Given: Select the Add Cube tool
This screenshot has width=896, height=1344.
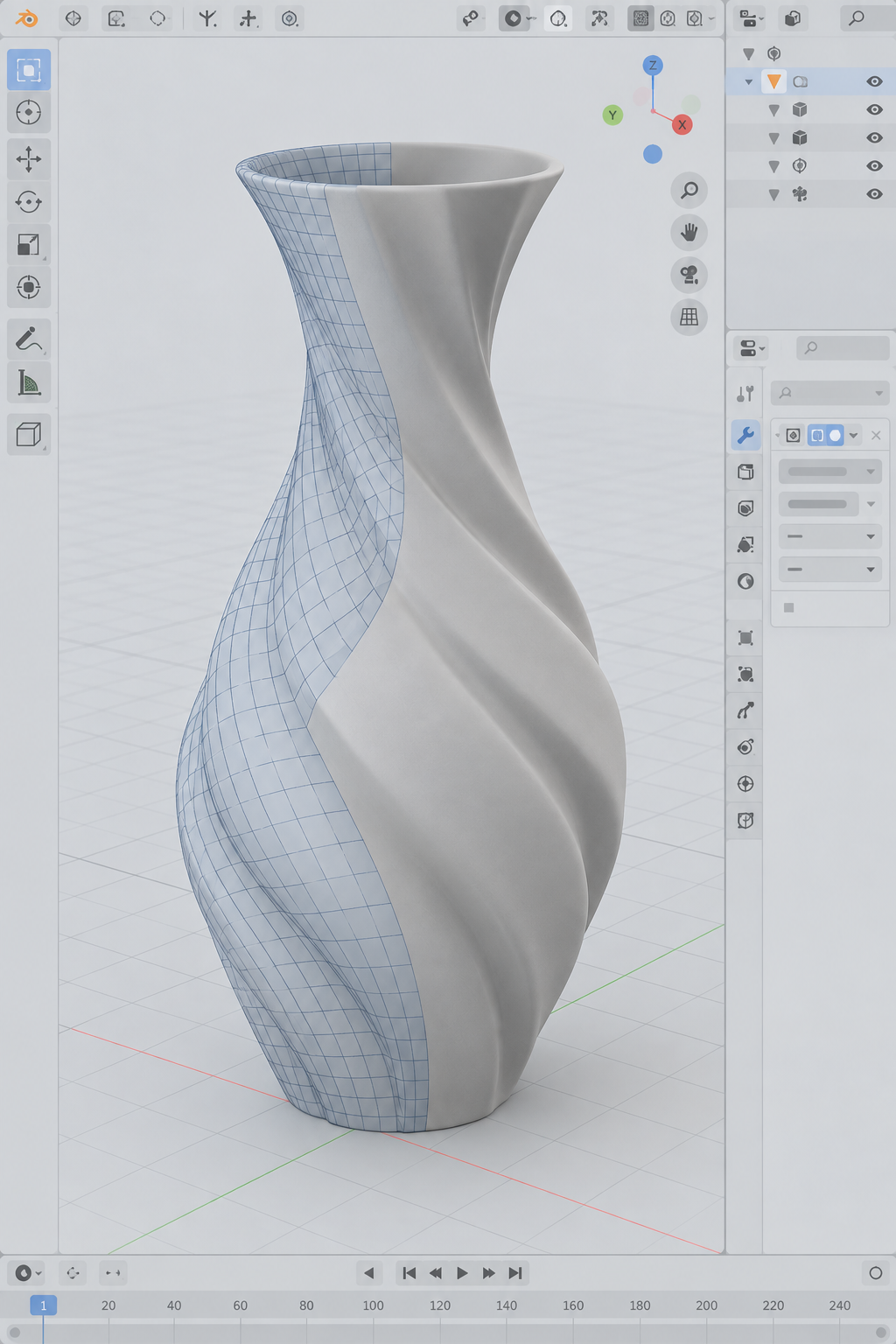Looking at the screenshot, I should (x=29, y=434).
